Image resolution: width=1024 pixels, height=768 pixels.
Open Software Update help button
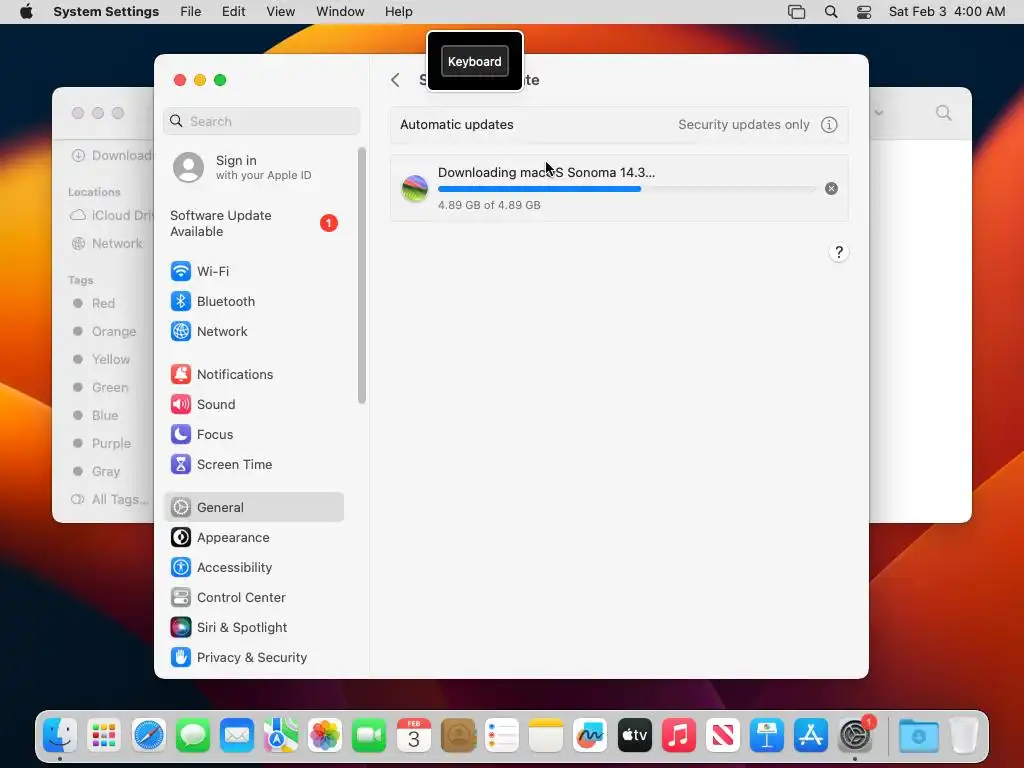tap(839, 252)
